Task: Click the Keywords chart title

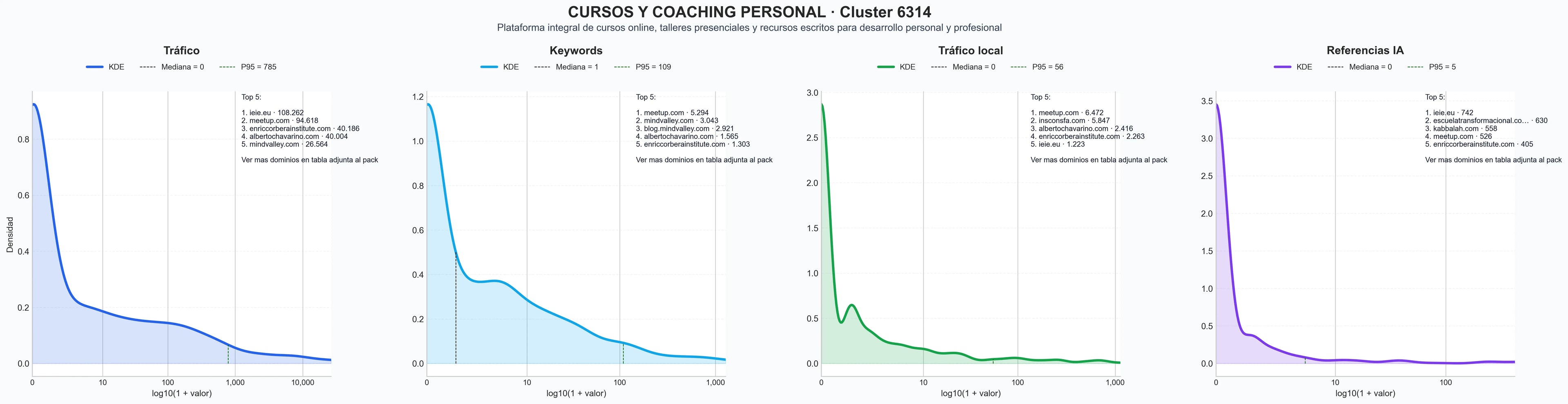Action: [576, 51]
